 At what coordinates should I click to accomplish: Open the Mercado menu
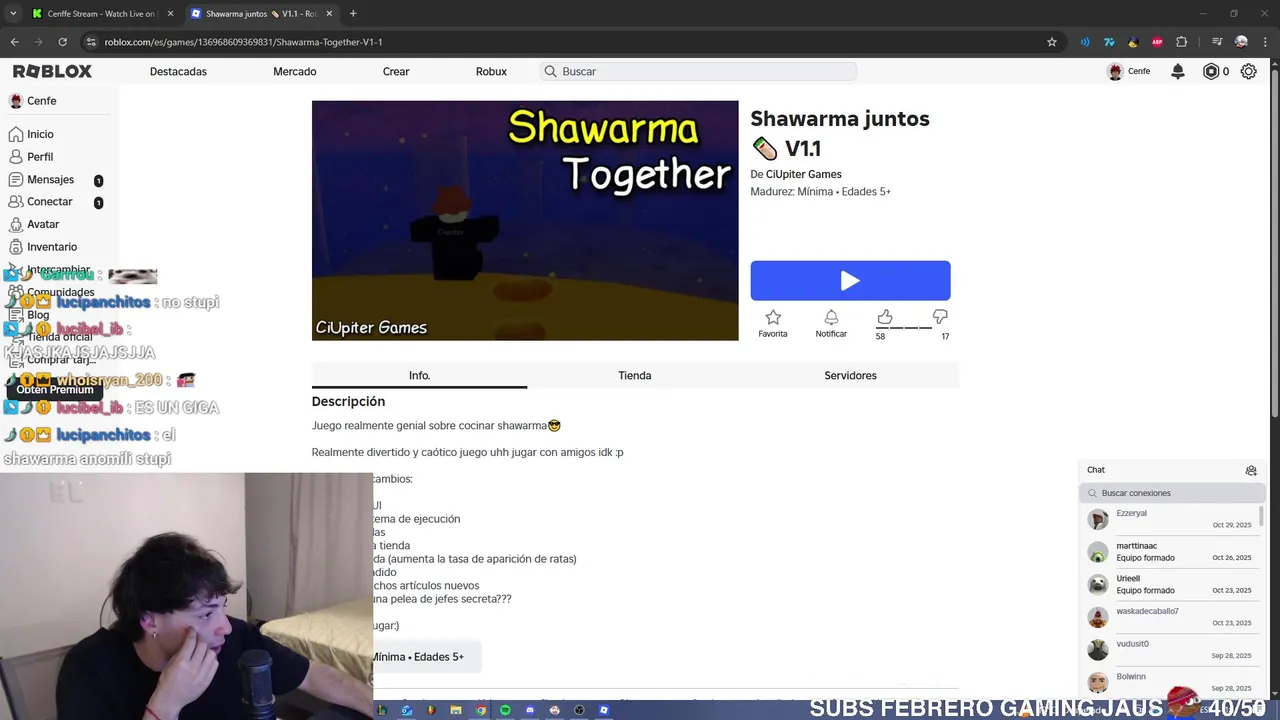click(295, 71)
